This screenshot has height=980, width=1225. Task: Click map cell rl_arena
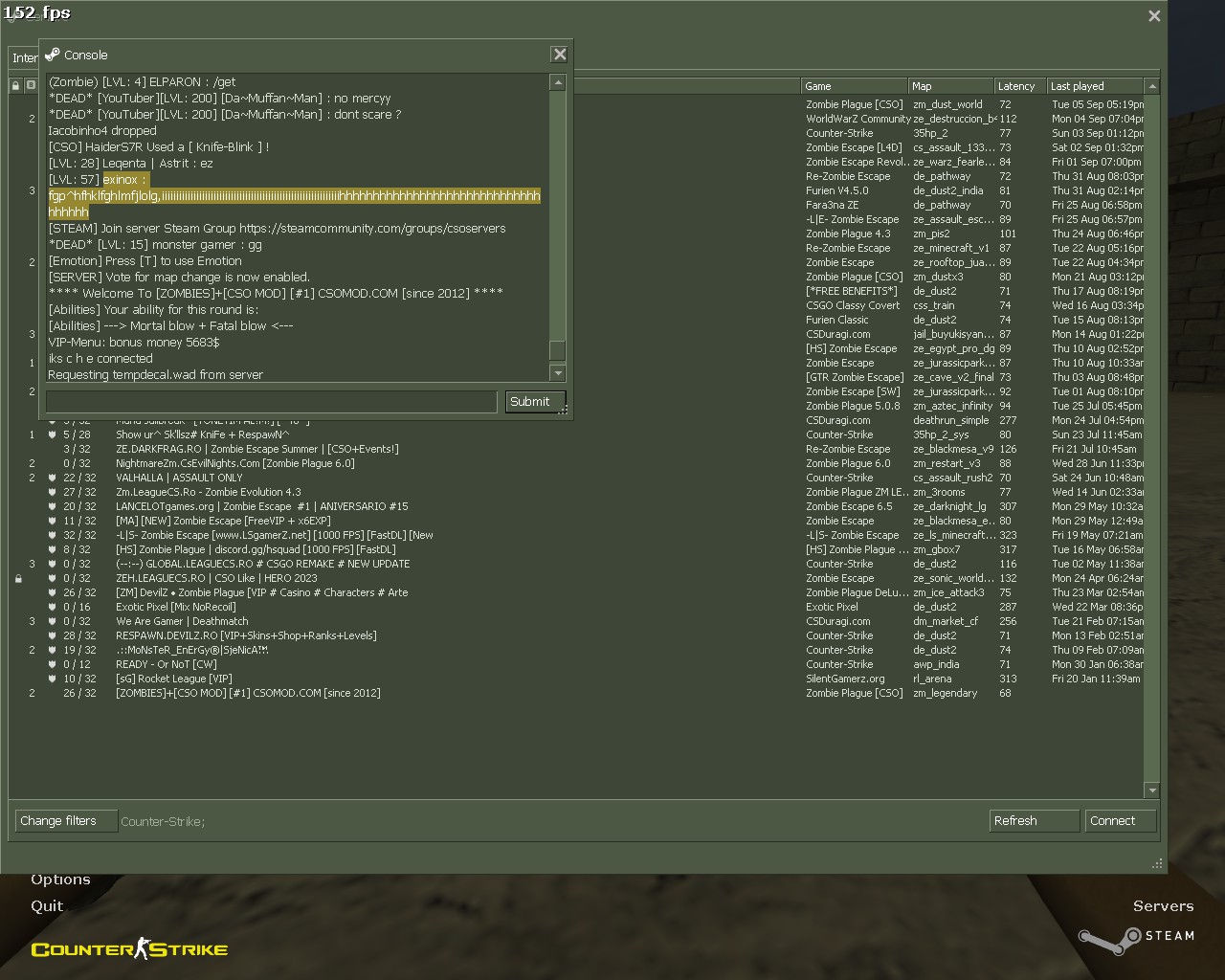[932, 679]
